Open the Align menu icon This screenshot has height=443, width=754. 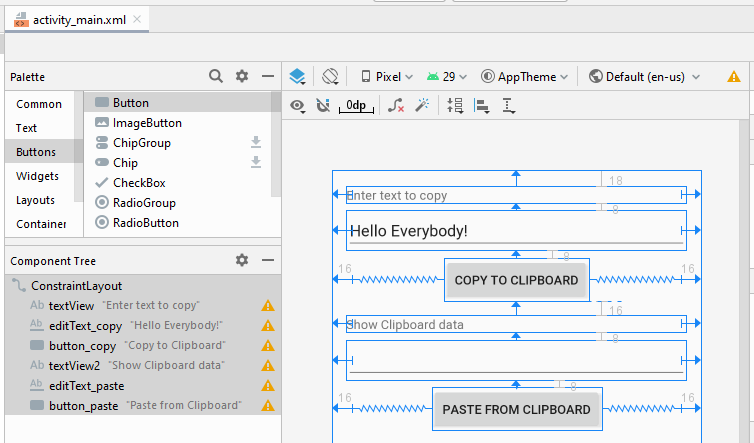click(x=481, y=105)
